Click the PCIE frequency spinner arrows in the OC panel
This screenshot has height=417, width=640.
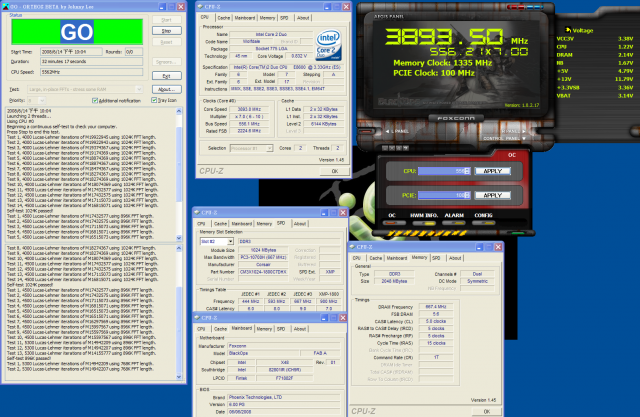coord(467,195)
